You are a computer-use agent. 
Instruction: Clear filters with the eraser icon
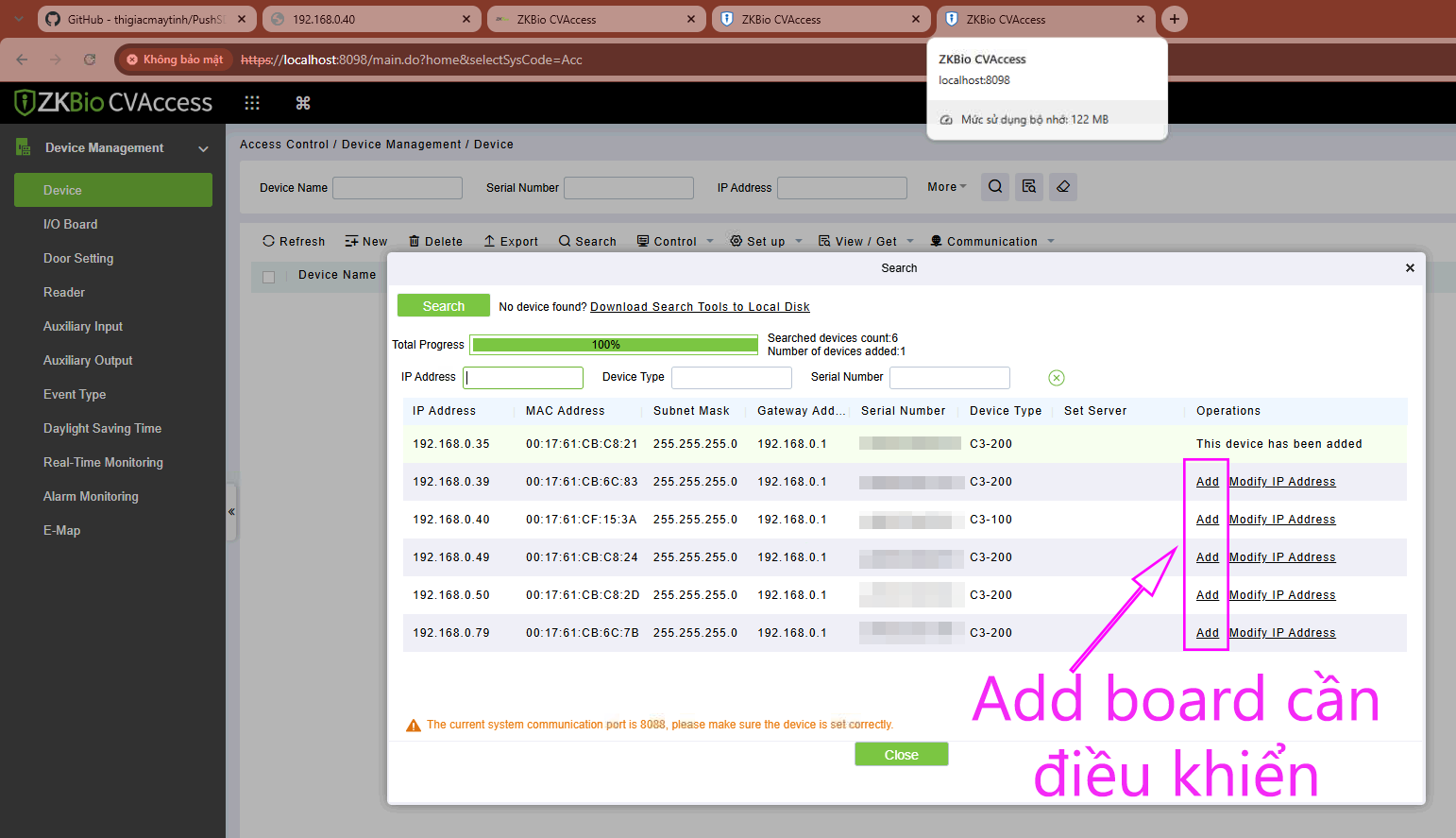(1063, 187)
